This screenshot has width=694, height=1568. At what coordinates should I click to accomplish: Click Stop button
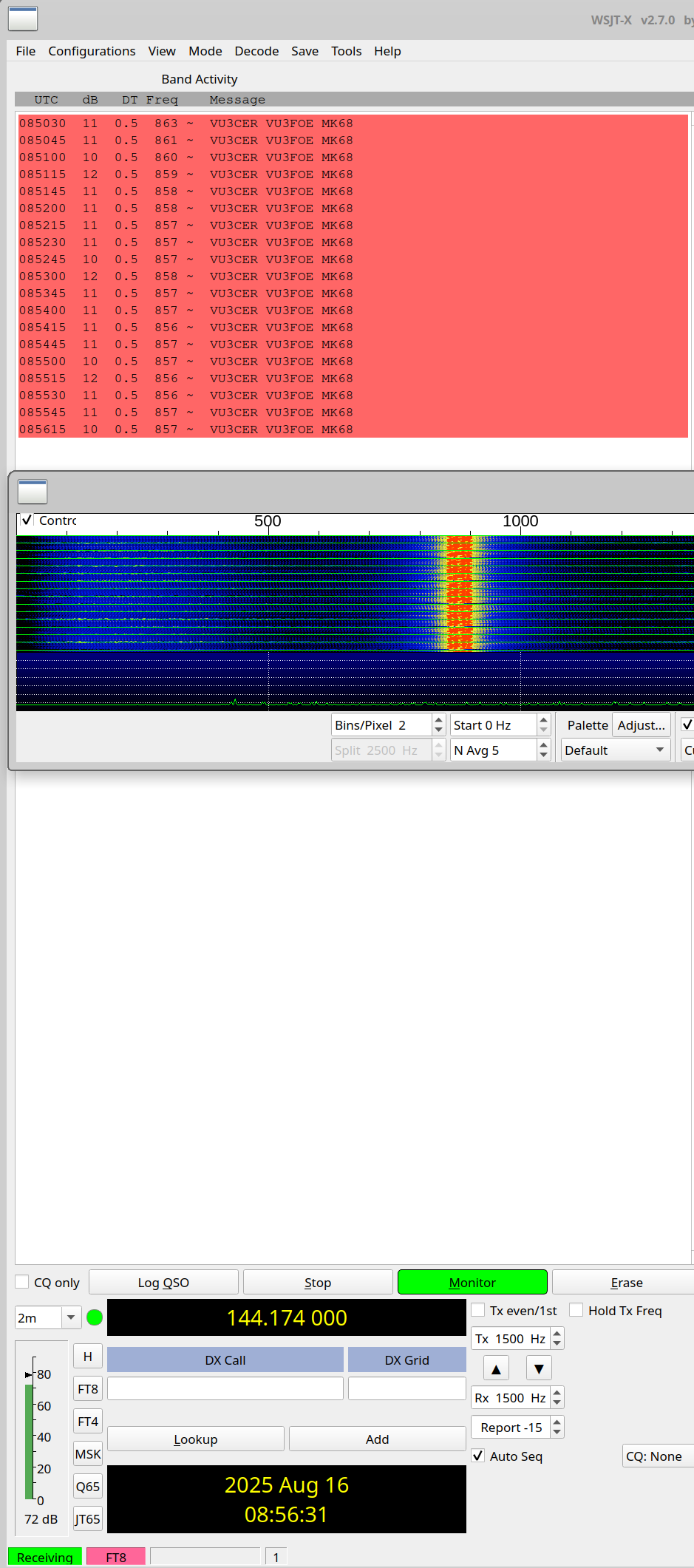point(318,1282)
